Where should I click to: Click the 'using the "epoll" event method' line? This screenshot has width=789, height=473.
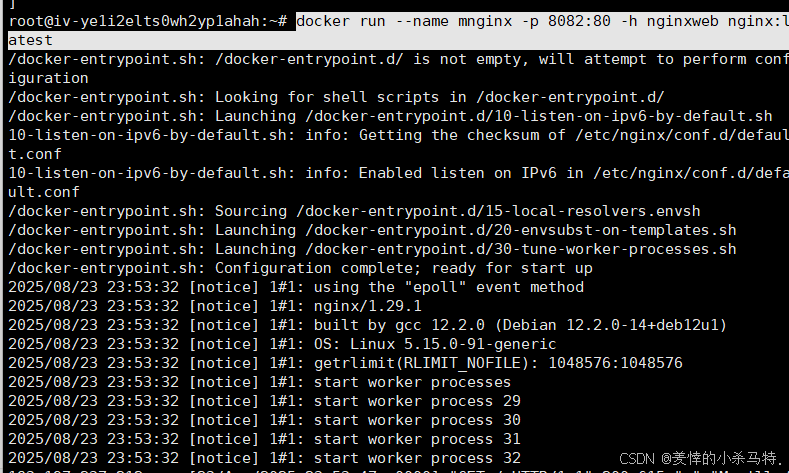[x=296, y=287]
